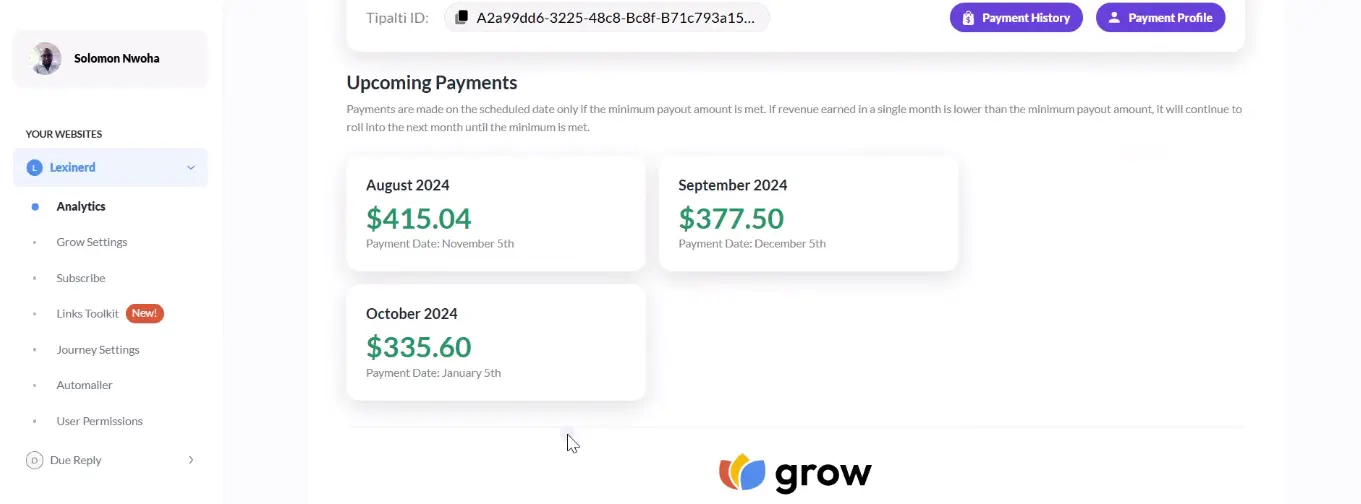Expand the Due Reply website chevron
The width and height of the screenshot is (1361, 504).
click(191, 460)
